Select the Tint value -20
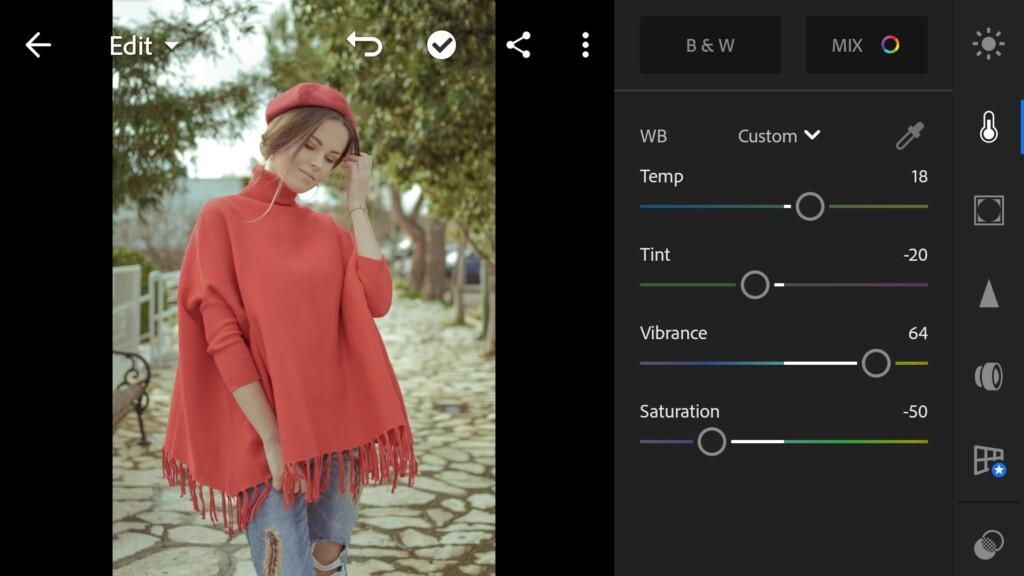 (915, 255)
